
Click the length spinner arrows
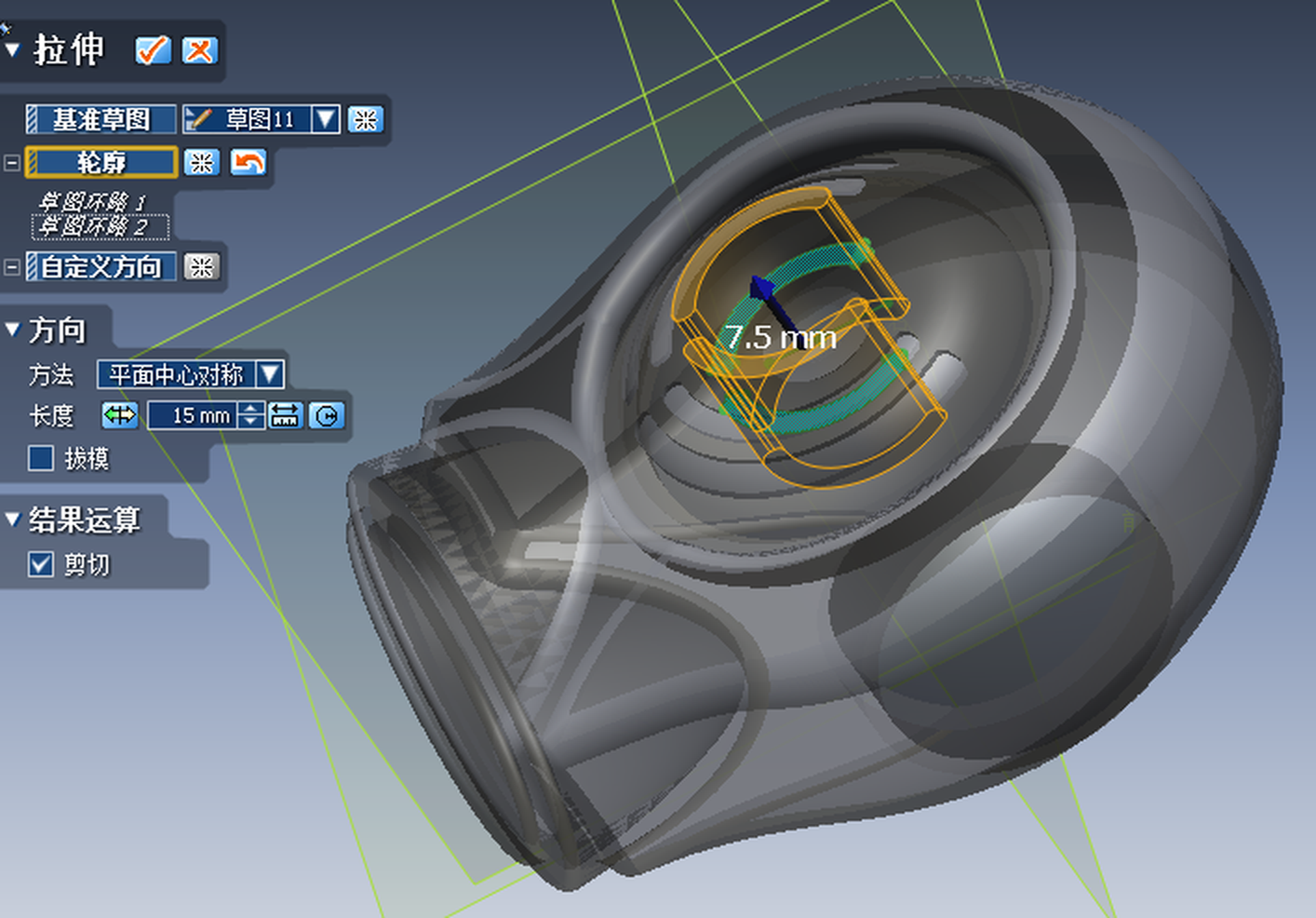pyautogui.click(x=251, y=415)
